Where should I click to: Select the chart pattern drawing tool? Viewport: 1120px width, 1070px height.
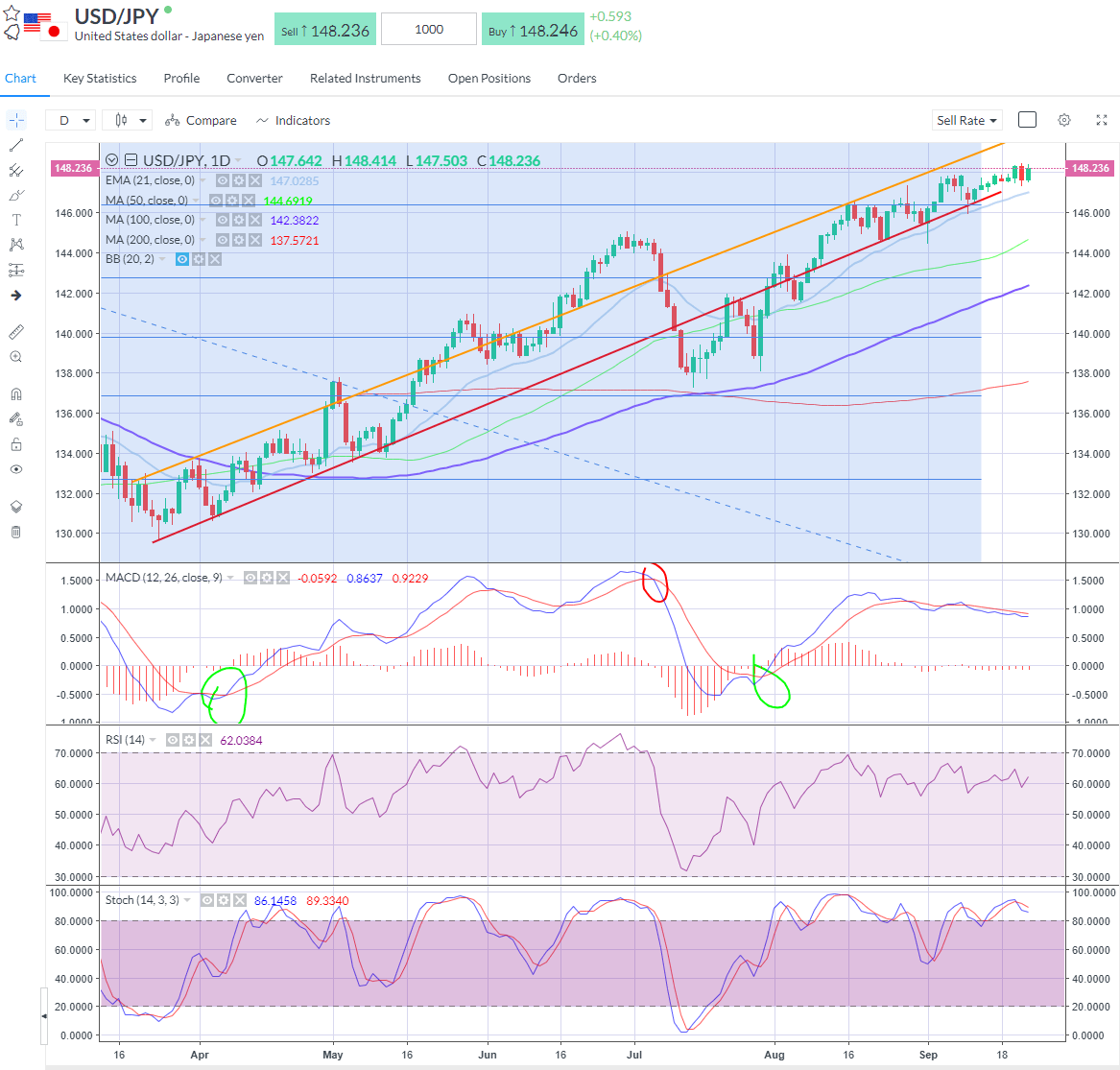tap(16, 245)
